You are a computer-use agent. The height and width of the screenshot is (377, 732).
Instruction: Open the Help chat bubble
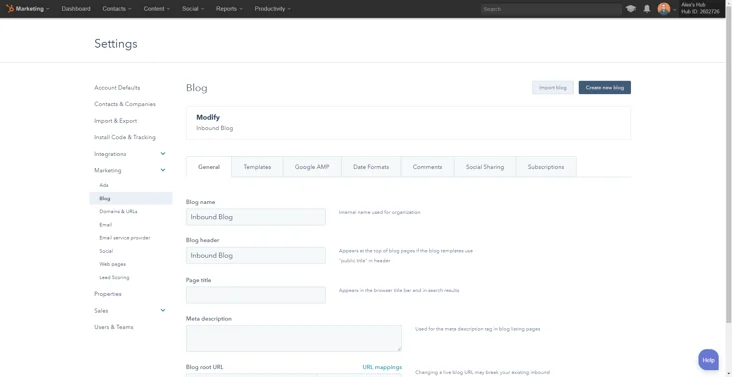[708, 360]
